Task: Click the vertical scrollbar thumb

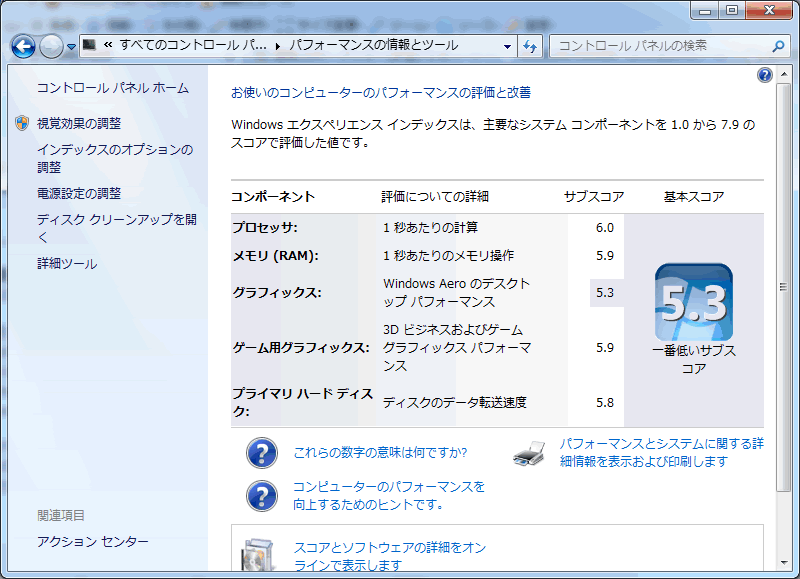Action: [784, 287]
